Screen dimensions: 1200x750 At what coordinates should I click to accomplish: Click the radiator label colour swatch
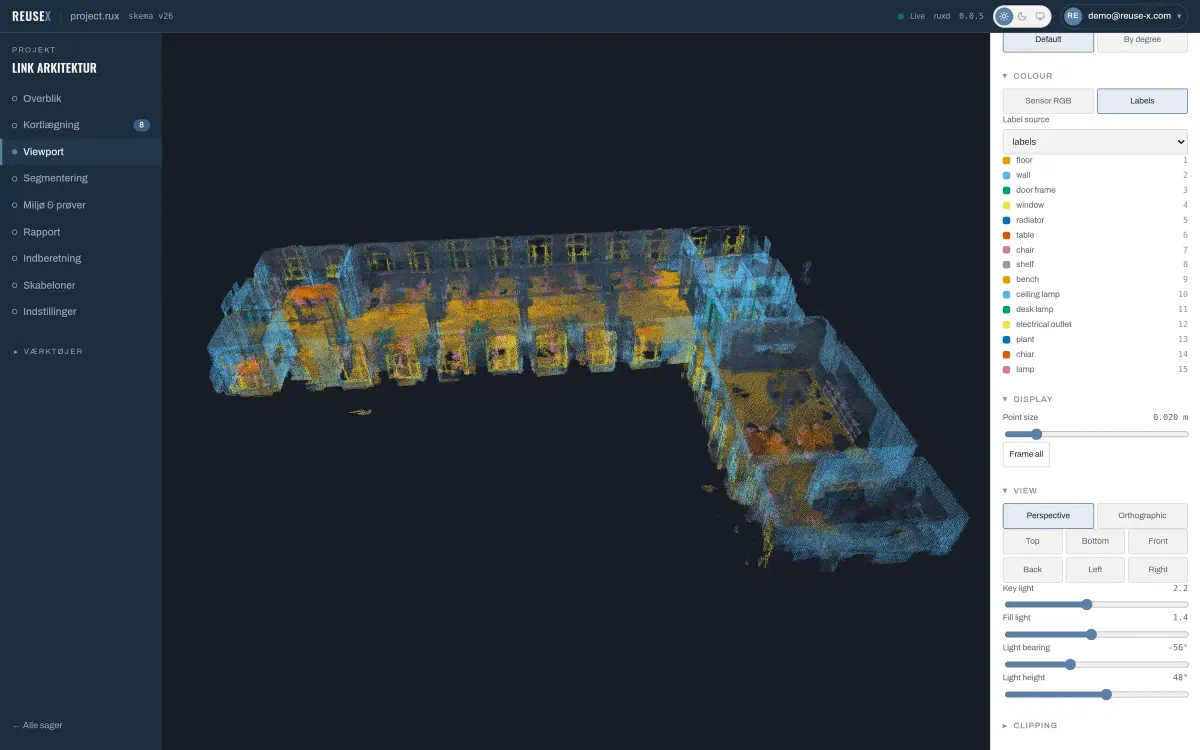pyautogui.click(x=1007, y=220)
